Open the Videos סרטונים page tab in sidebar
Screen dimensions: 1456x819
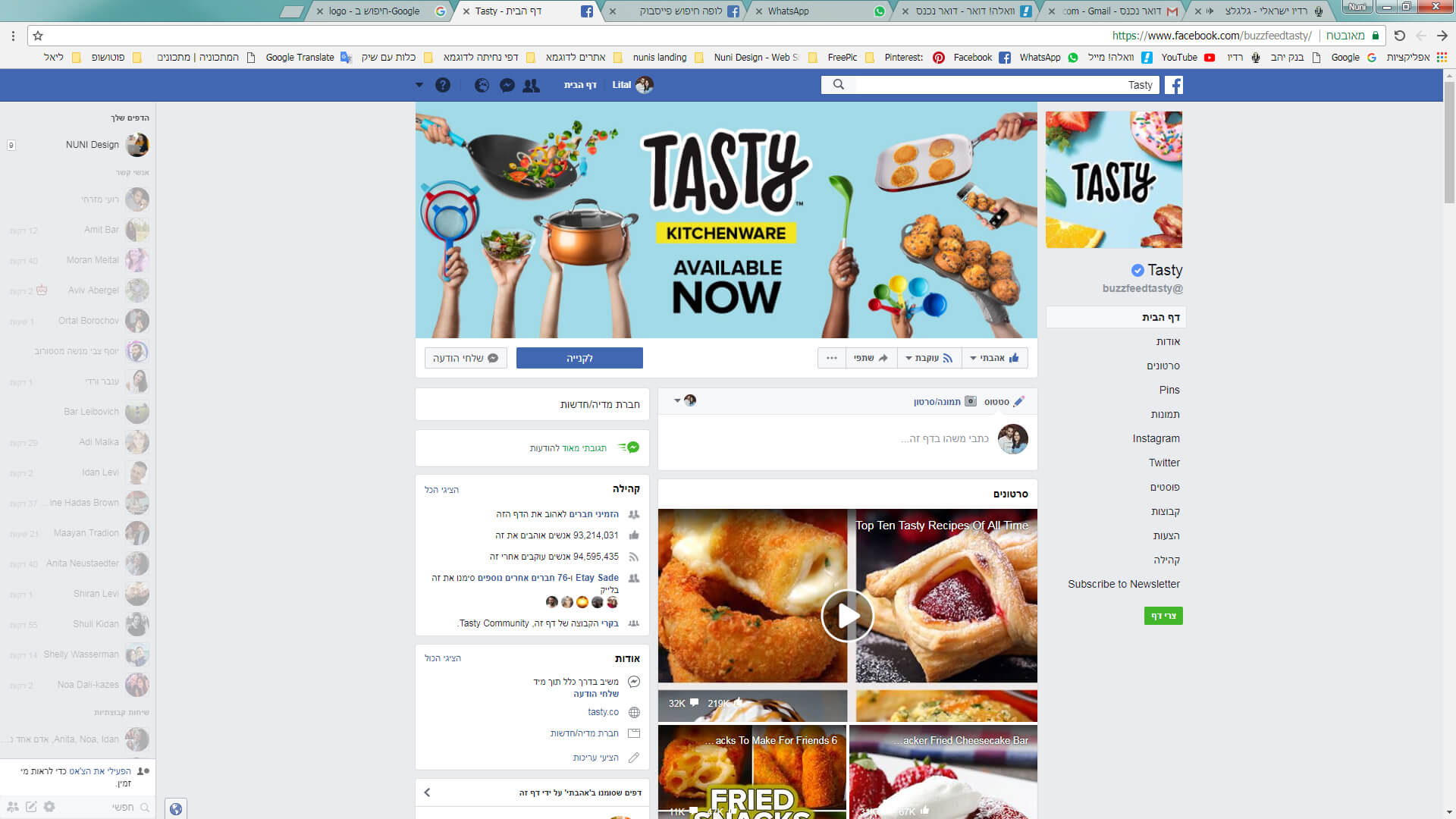1163,366
